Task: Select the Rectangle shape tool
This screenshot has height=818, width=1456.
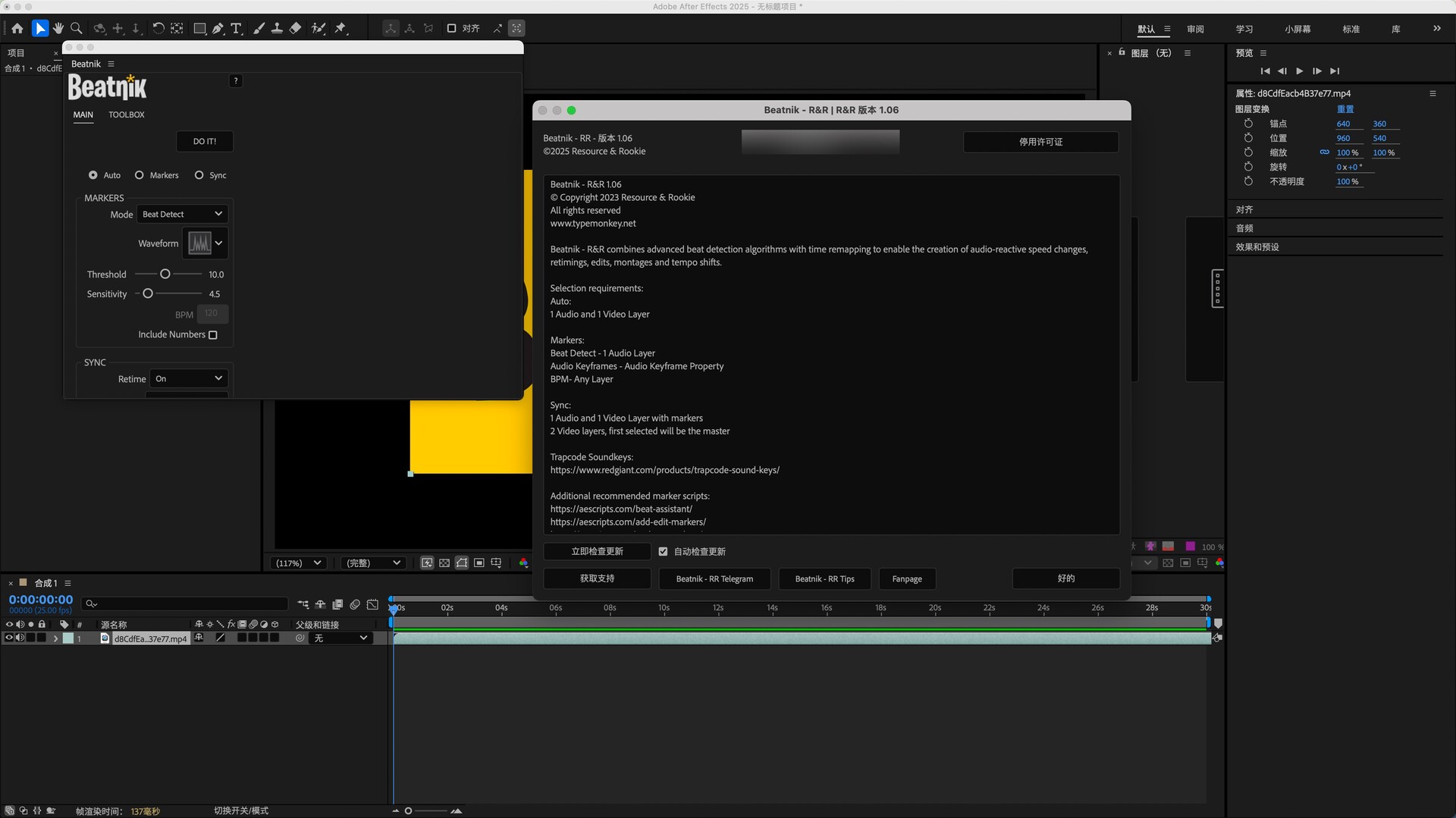Action: click(x=199, y=29)
